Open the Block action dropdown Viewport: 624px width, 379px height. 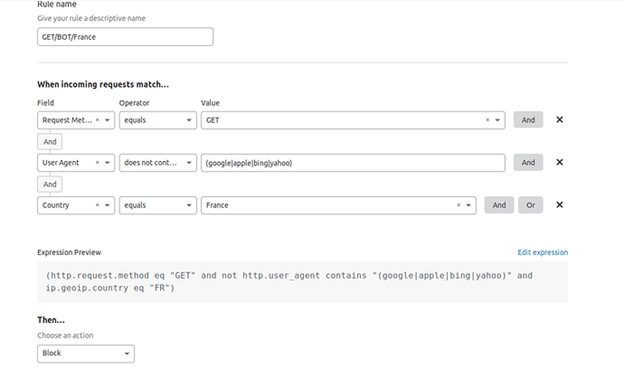(86, 354)
